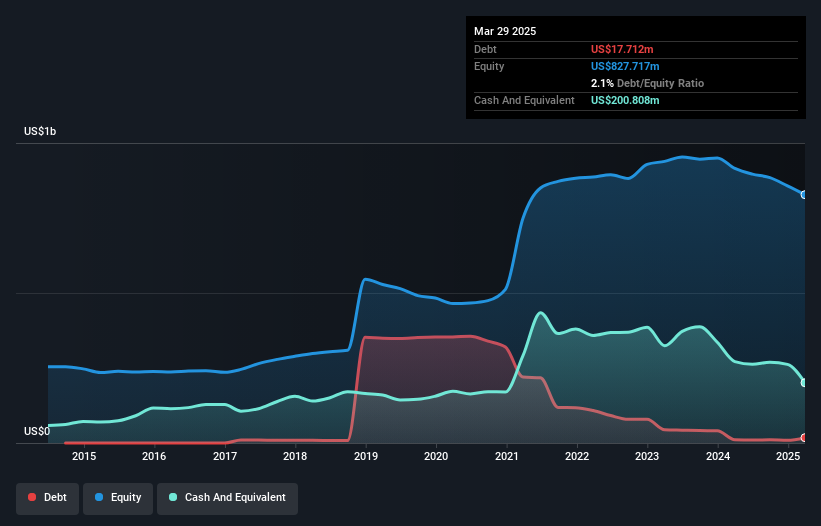Viewport: 821px width, 526px height.
Task: Toggle the Debt series legend button
Action: 47,498
